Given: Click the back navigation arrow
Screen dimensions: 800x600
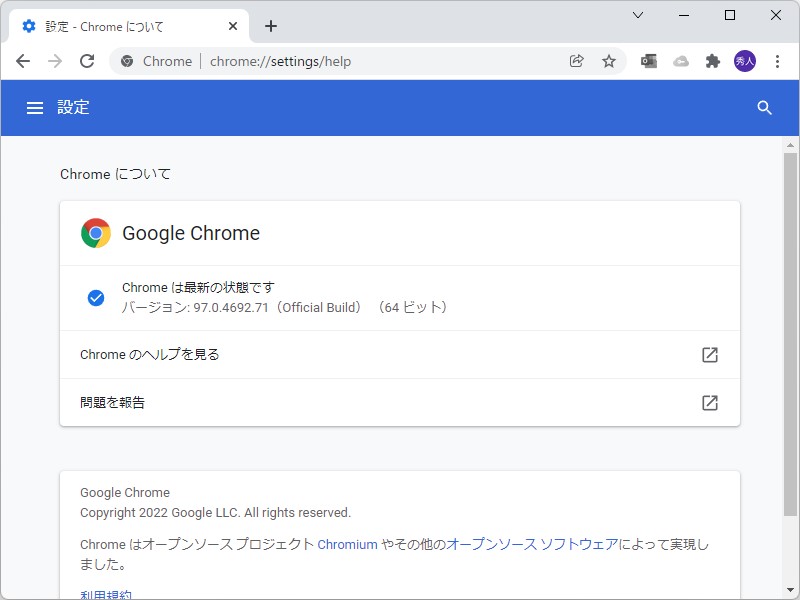Looking at the screenshot, I should click(x=23, y=61).
